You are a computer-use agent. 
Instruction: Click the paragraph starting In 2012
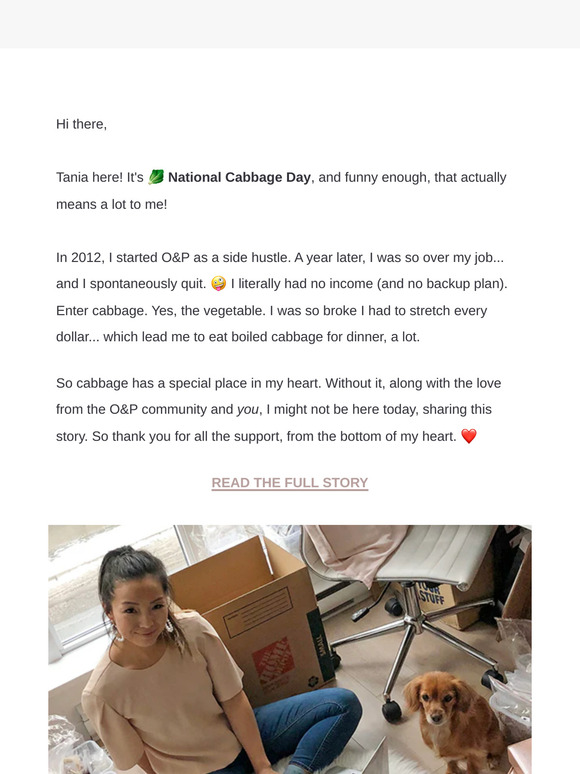coord(282,297)
